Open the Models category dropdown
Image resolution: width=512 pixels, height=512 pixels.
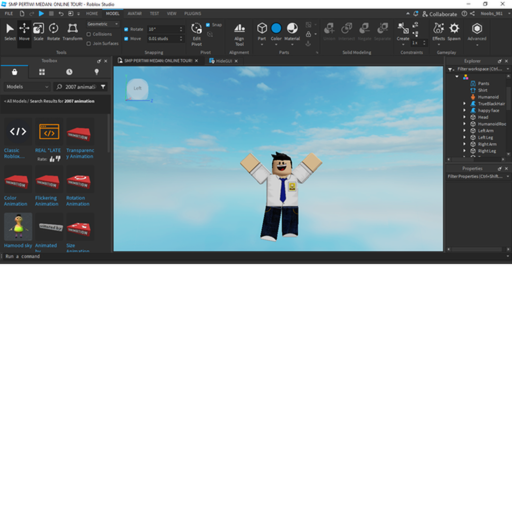click(27, 87)
